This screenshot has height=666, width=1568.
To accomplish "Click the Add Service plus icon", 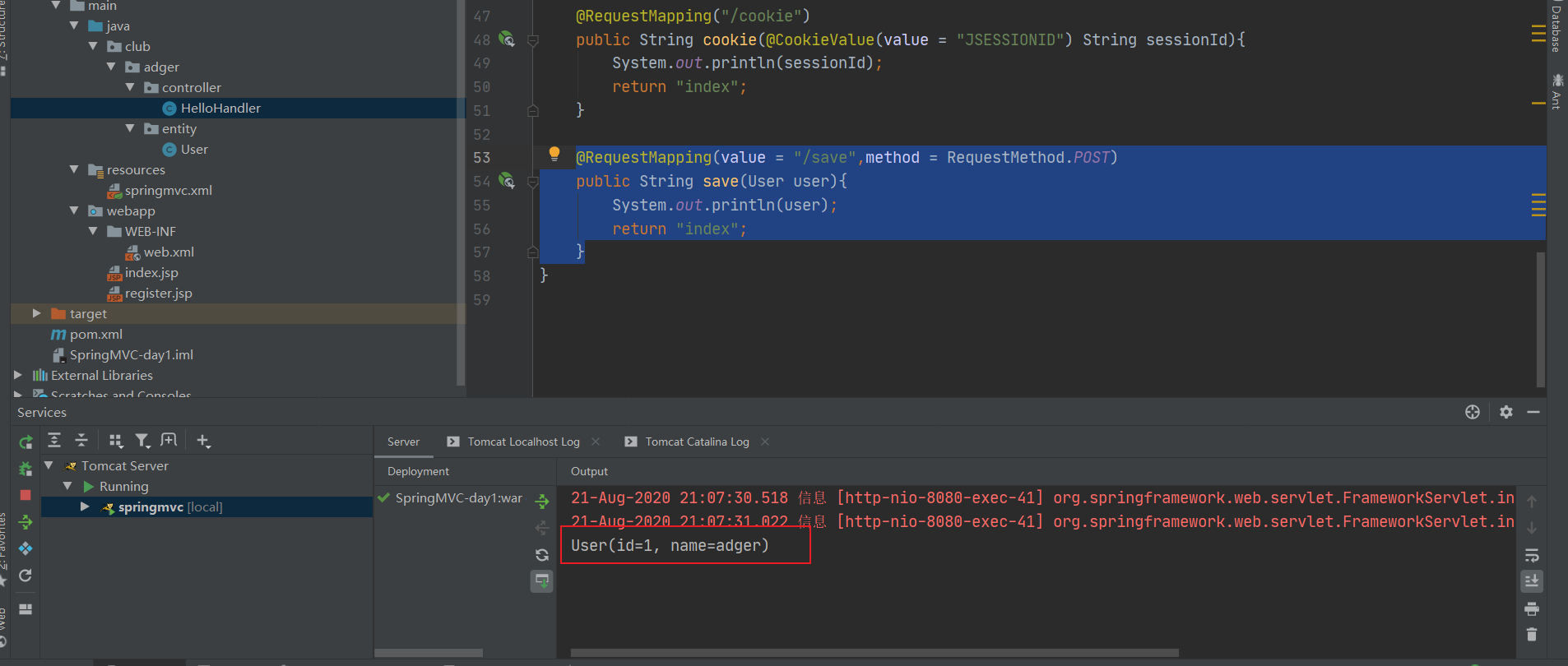I will click(203, 441).
